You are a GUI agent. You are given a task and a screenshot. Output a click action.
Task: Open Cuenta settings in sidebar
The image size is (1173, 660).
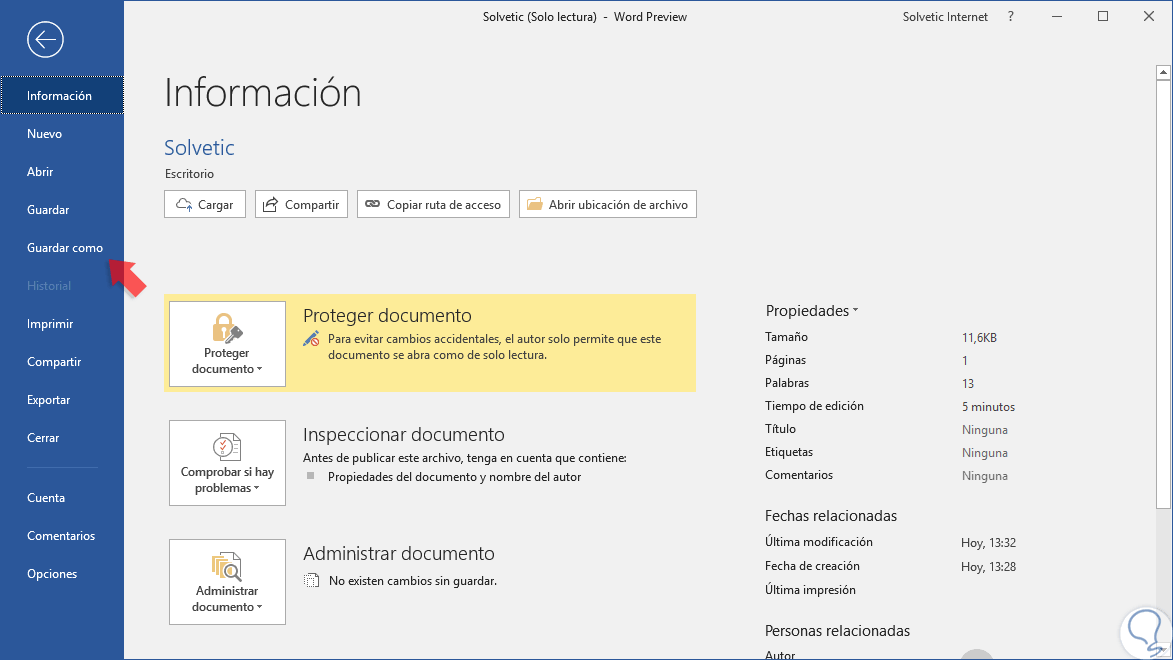(x=62, y=498)
